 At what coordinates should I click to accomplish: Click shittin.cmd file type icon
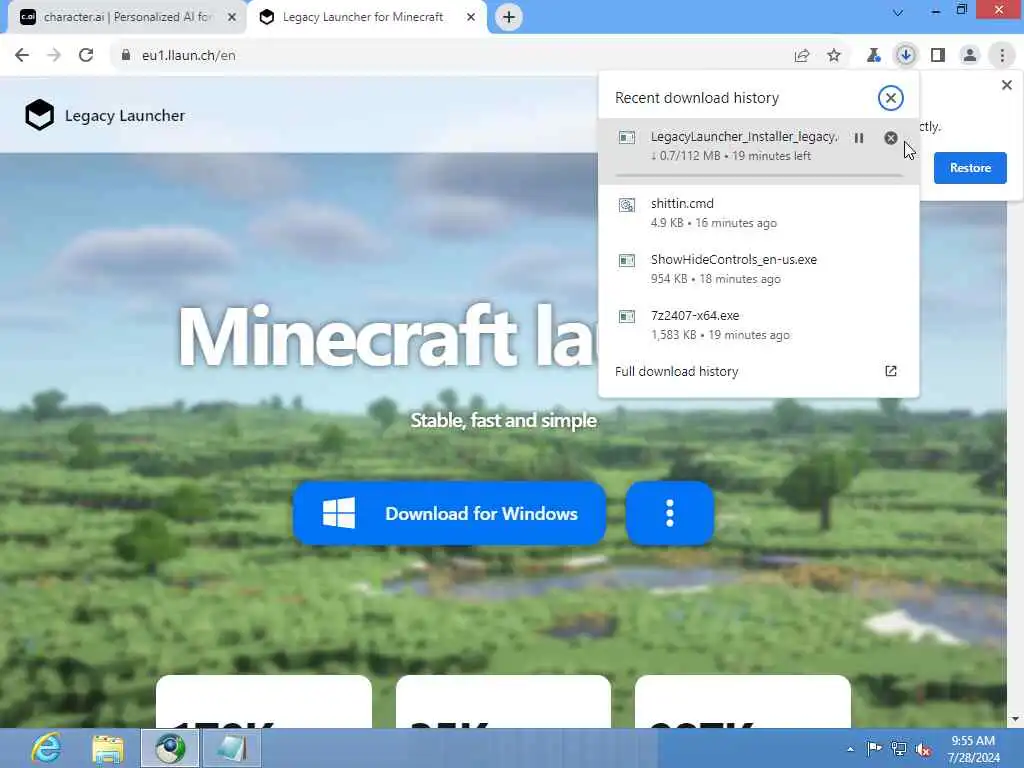(x=627, y=205)
